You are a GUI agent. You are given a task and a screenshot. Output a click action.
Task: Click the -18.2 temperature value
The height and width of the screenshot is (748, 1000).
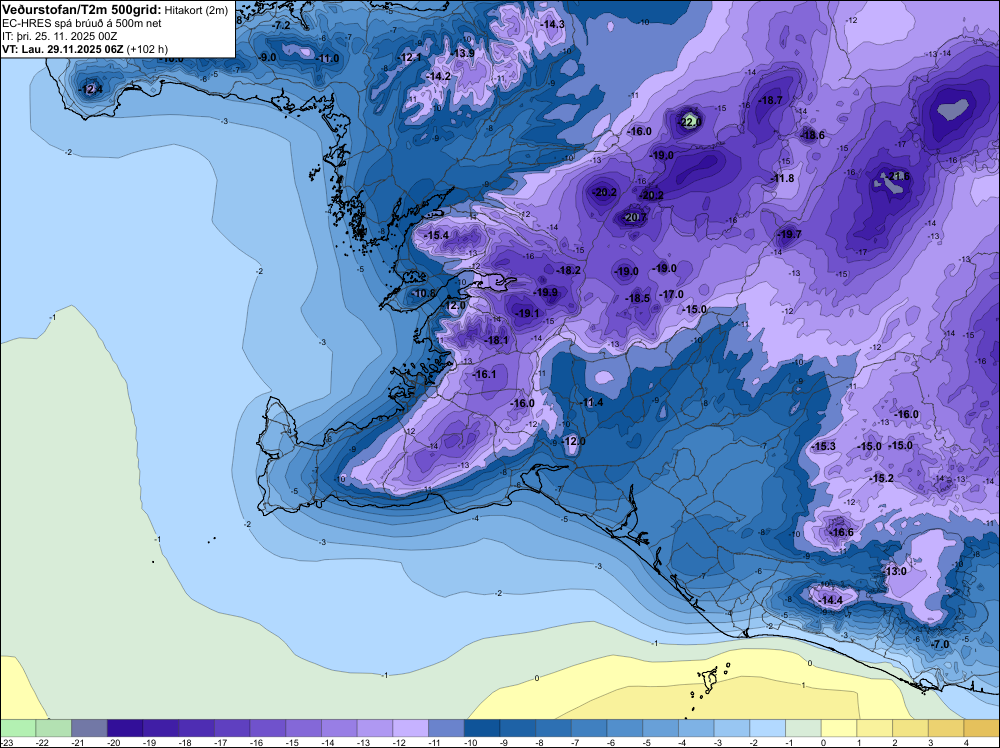pos(568,270)
